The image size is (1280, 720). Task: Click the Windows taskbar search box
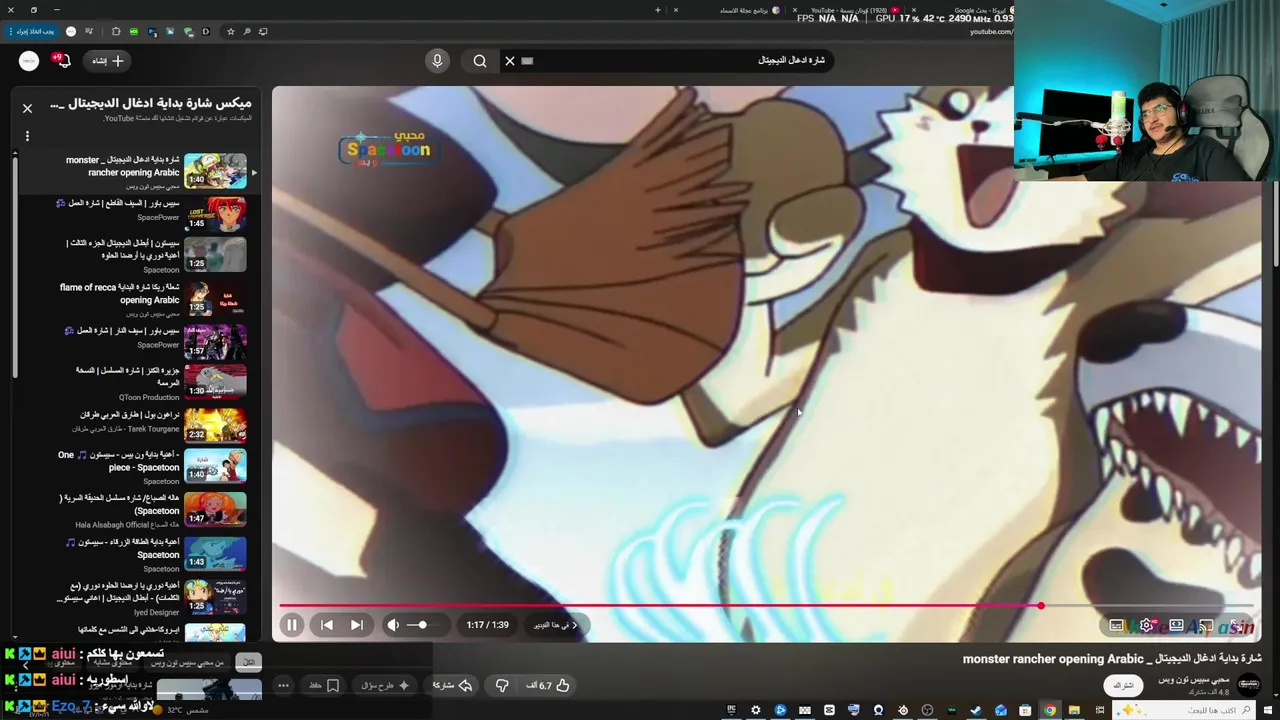click(x=1180, y=710)
